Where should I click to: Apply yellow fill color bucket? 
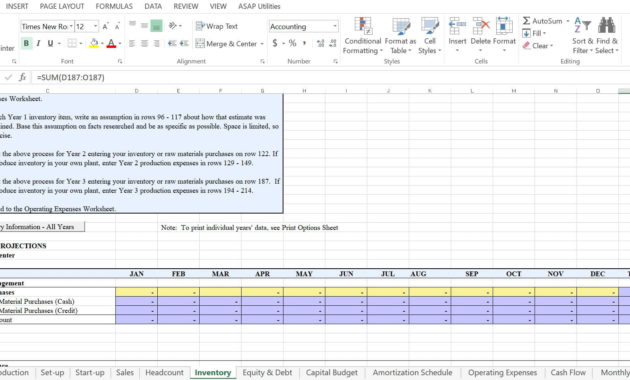pyautogui.click(x=94, y=43)
